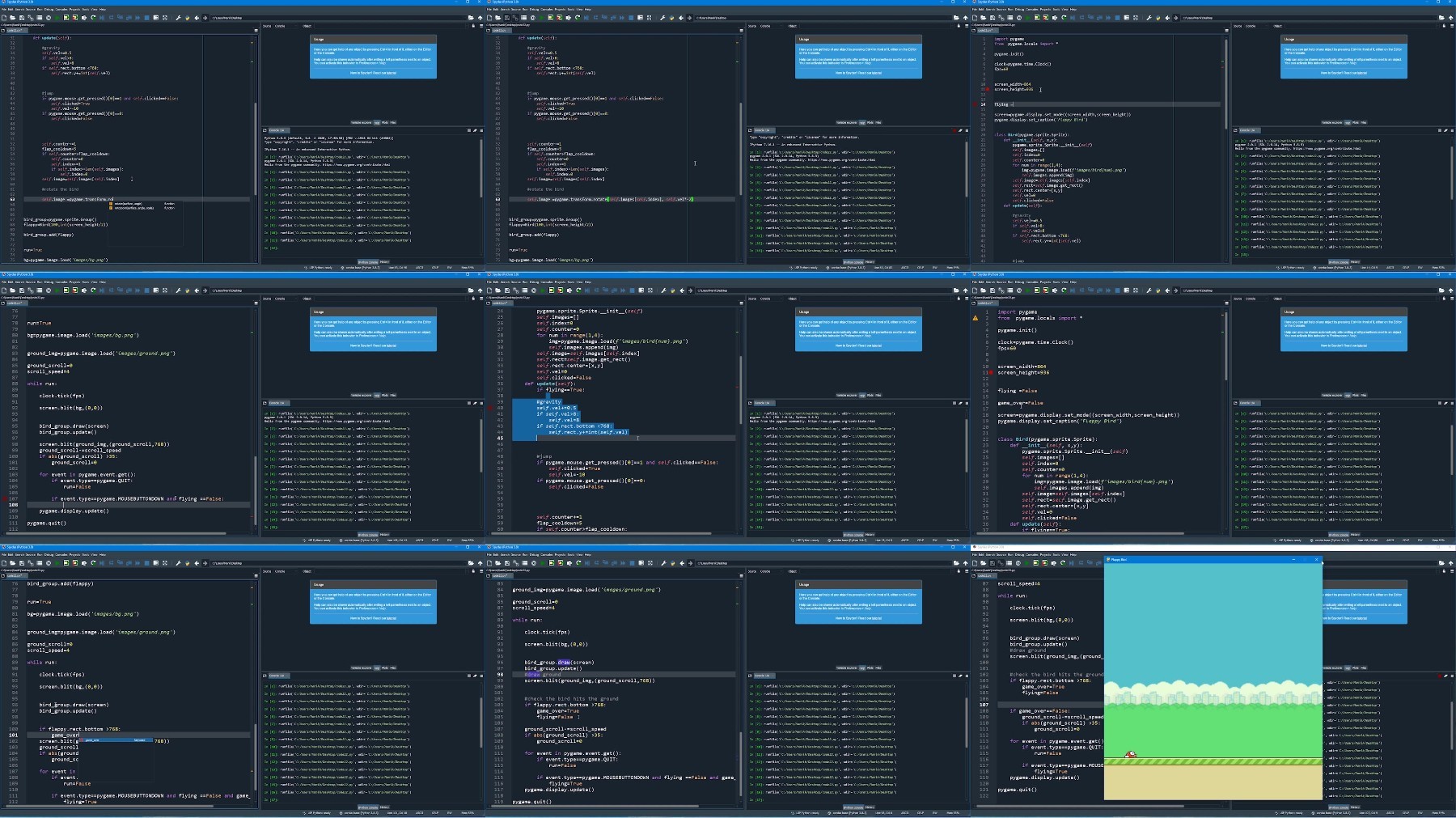This screenshot has width=1456, height=818.
Task: Open Consoles menu in middle-left Spyder window
Action: tap(61, 282)
